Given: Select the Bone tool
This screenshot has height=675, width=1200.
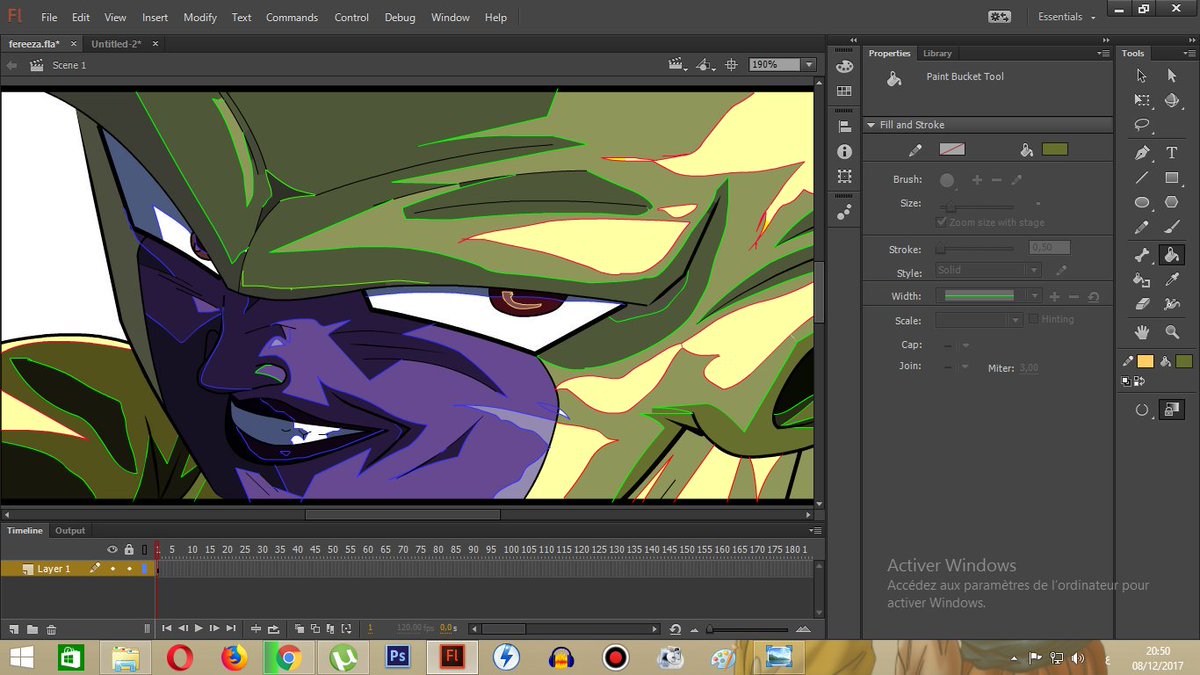Looking at the screenshot, I should click(1142, 256).
